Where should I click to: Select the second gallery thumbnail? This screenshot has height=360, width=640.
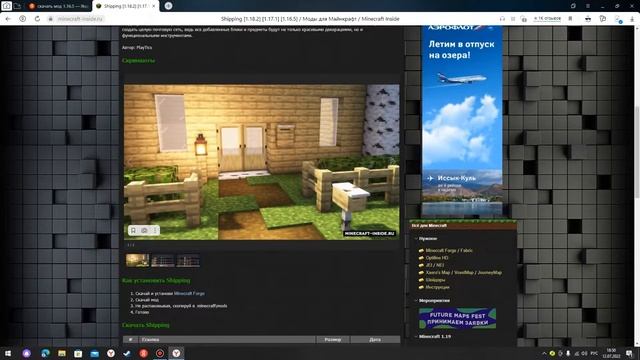(x=162, y=260)
